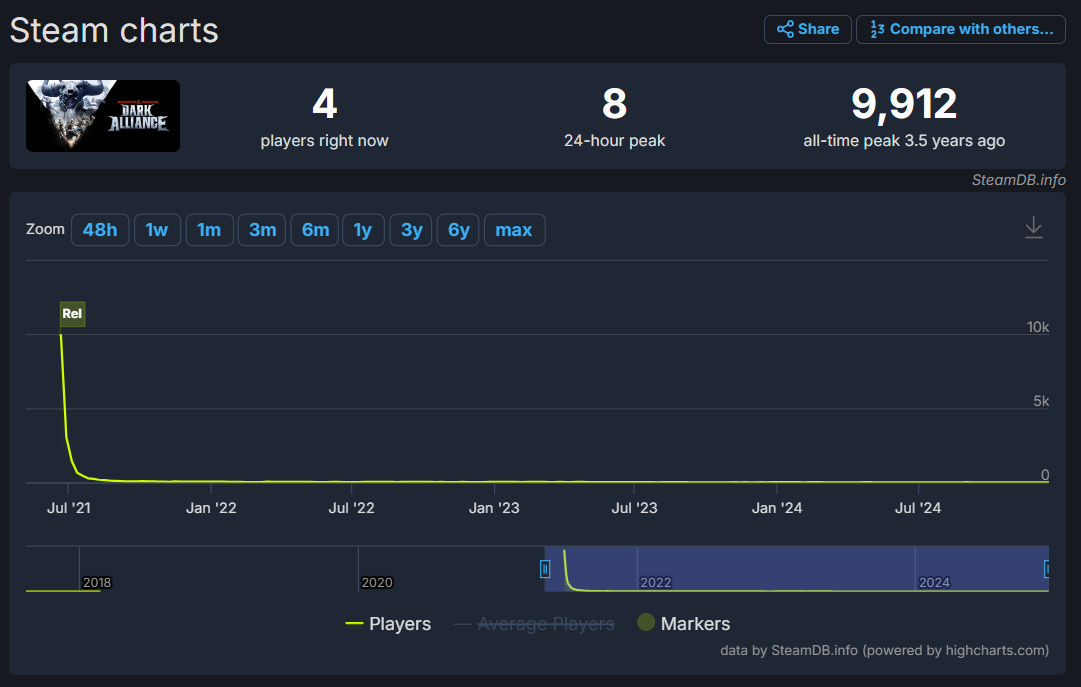Set zoom to 6m

pyautogui.click(x=315, y=230)
